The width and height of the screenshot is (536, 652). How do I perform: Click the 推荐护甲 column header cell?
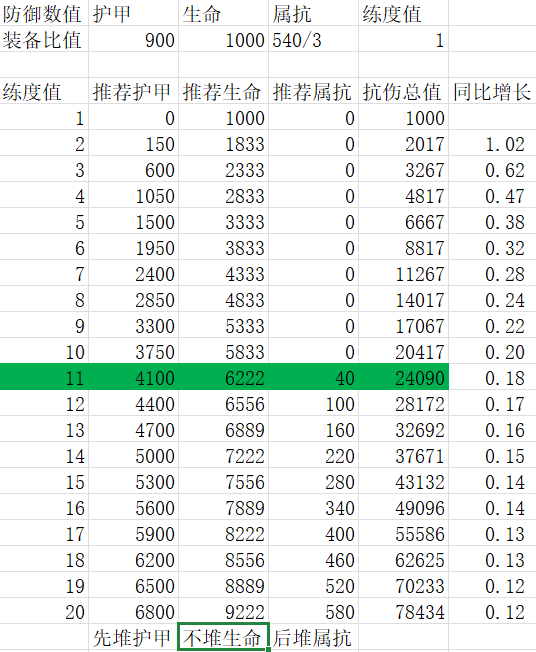point(133,91)
